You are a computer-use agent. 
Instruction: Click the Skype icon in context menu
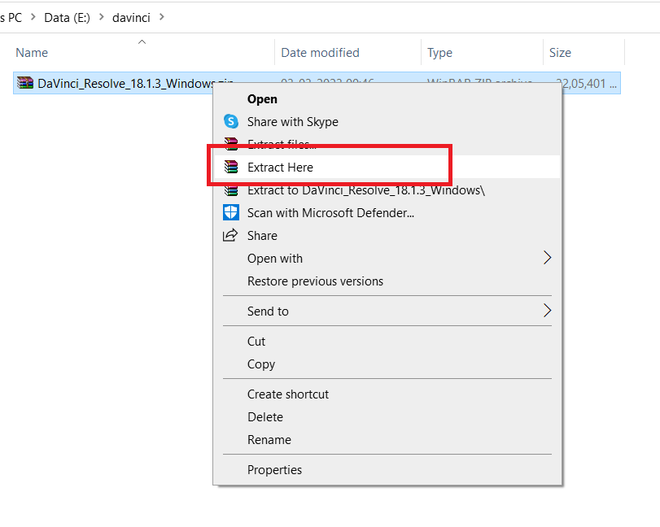point(231,122)
